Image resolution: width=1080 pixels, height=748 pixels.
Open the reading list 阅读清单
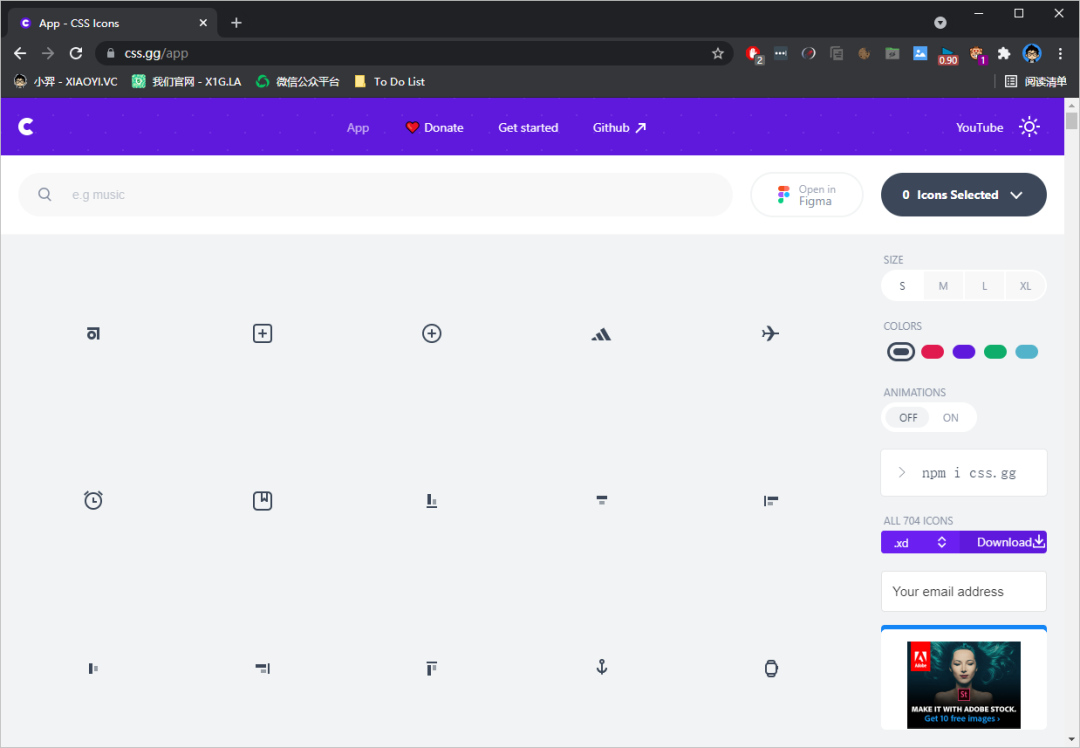(x=1035, y=81)
